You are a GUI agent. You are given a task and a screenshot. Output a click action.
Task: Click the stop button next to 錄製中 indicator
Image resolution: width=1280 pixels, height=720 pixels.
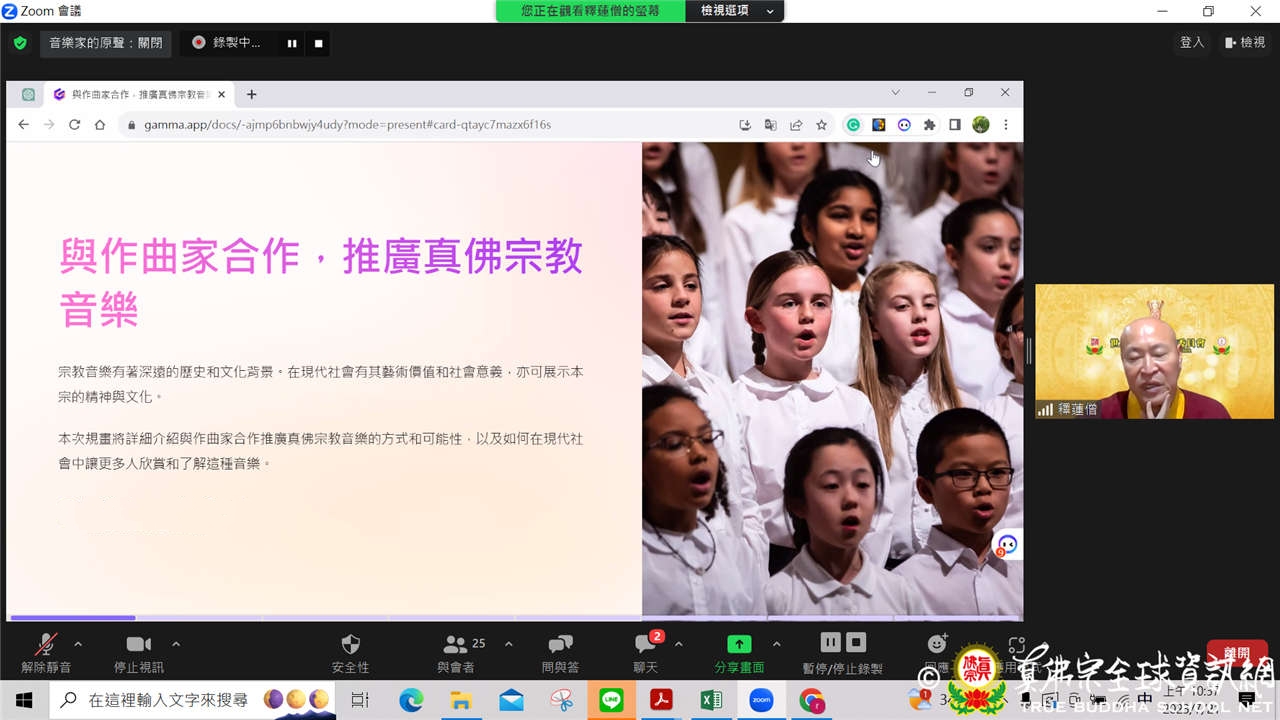click(319, 43)
